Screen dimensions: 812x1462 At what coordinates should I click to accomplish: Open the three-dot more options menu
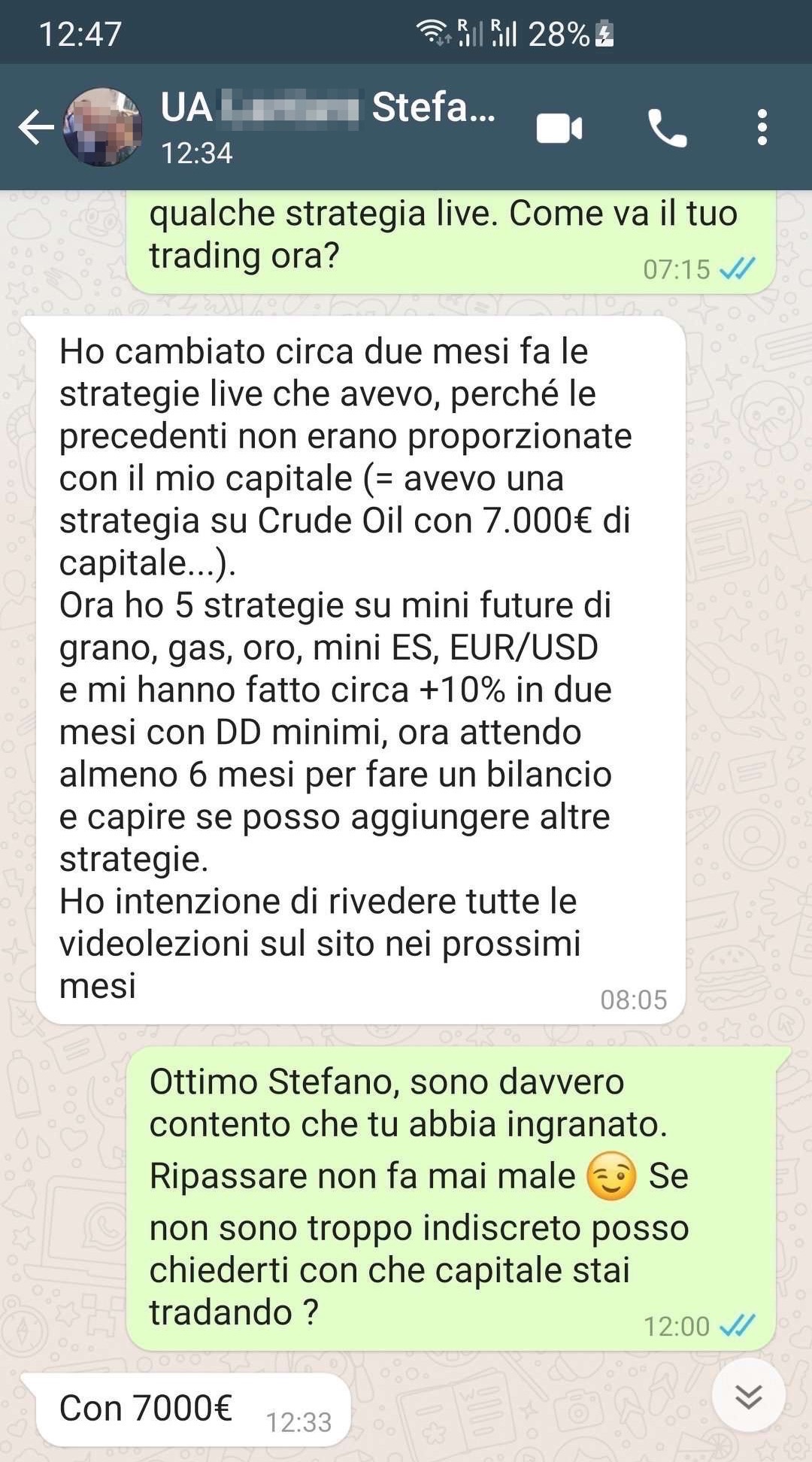click(x=762, y=127)
